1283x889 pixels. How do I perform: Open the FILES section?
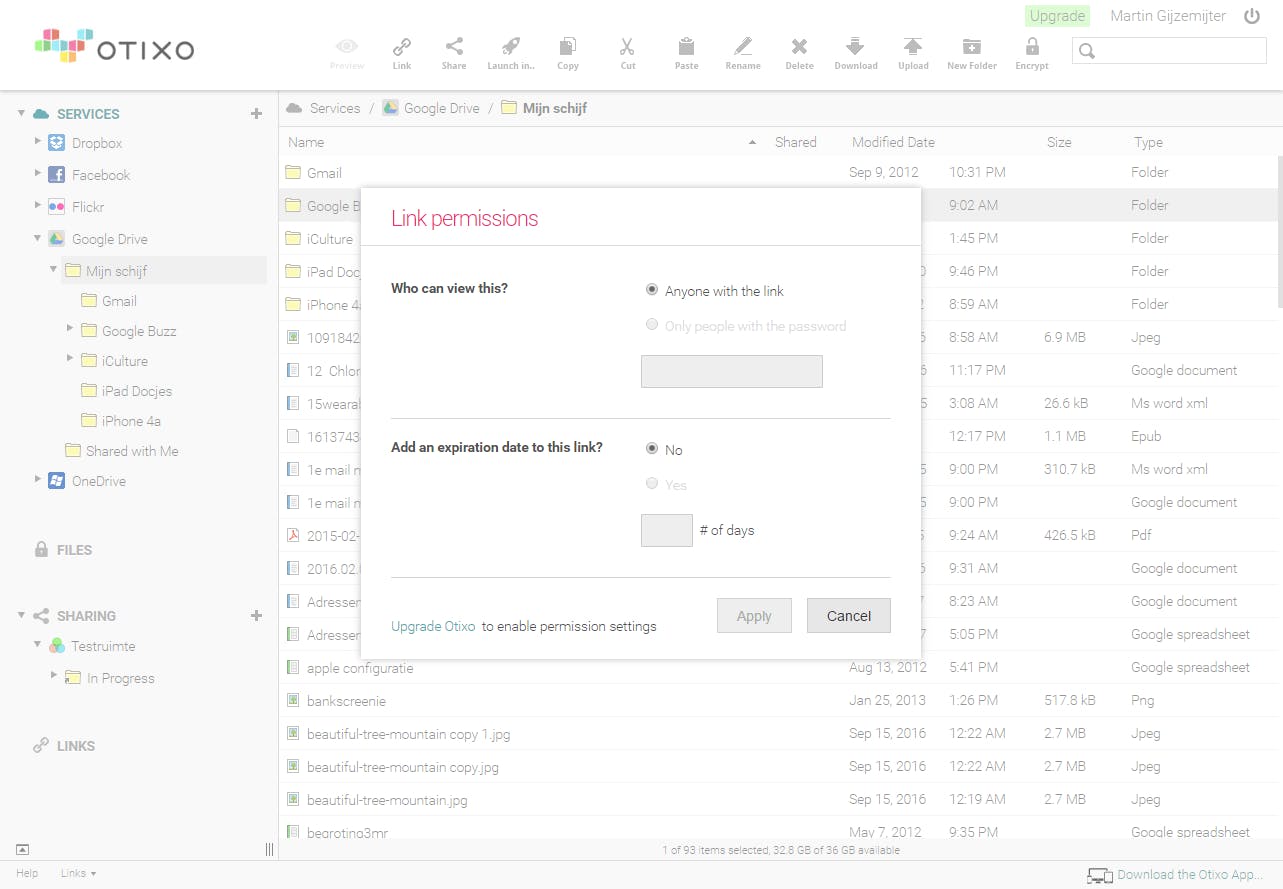74,550
